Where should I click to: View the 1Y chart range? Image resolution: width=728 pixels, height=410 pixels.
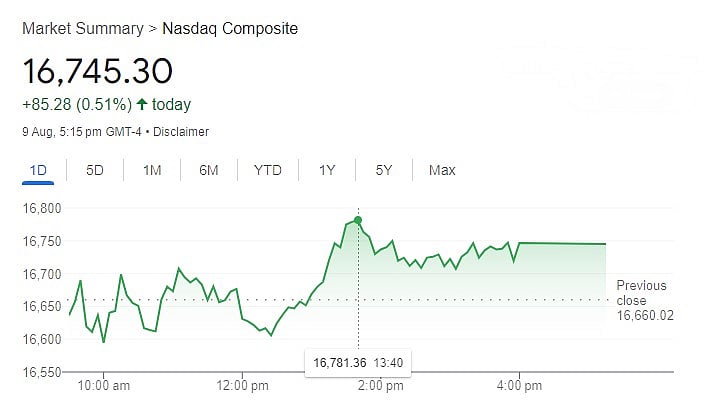tap(327, 170)
